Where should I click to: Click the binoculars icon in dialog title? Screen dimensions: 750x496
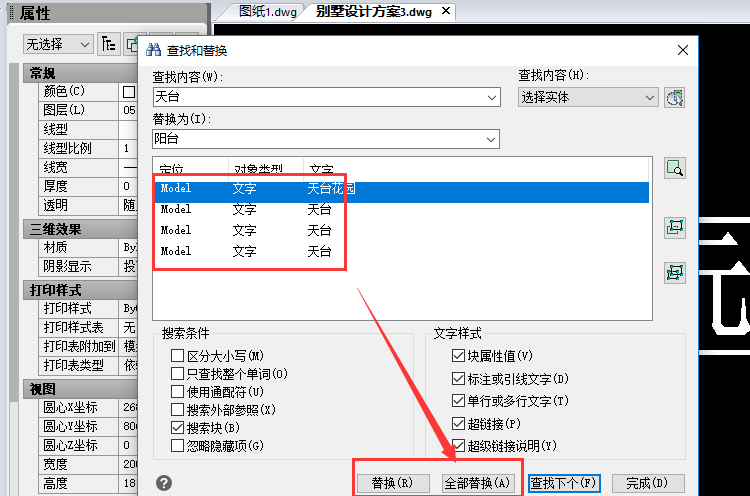pos(154,50)
